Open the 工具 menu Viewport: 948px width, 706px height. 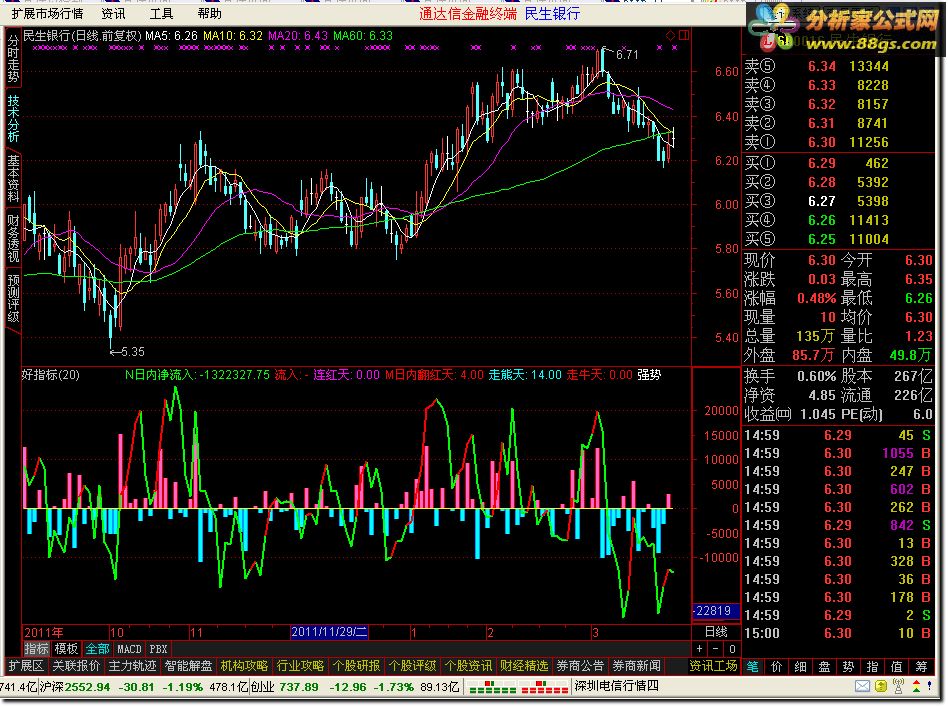click(x=161, y=13)
